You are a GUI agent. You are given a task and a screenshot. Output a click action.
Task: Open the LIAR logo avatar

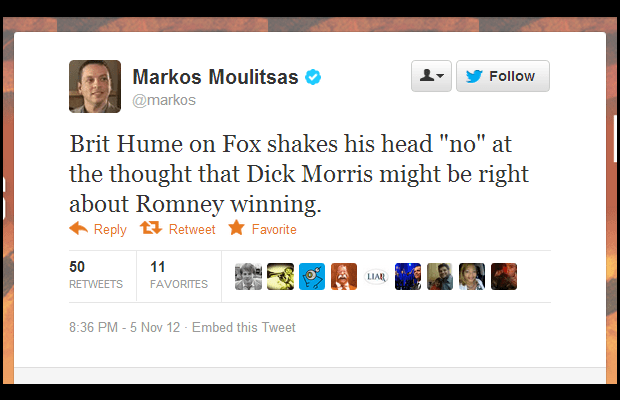tap(376, 277)
